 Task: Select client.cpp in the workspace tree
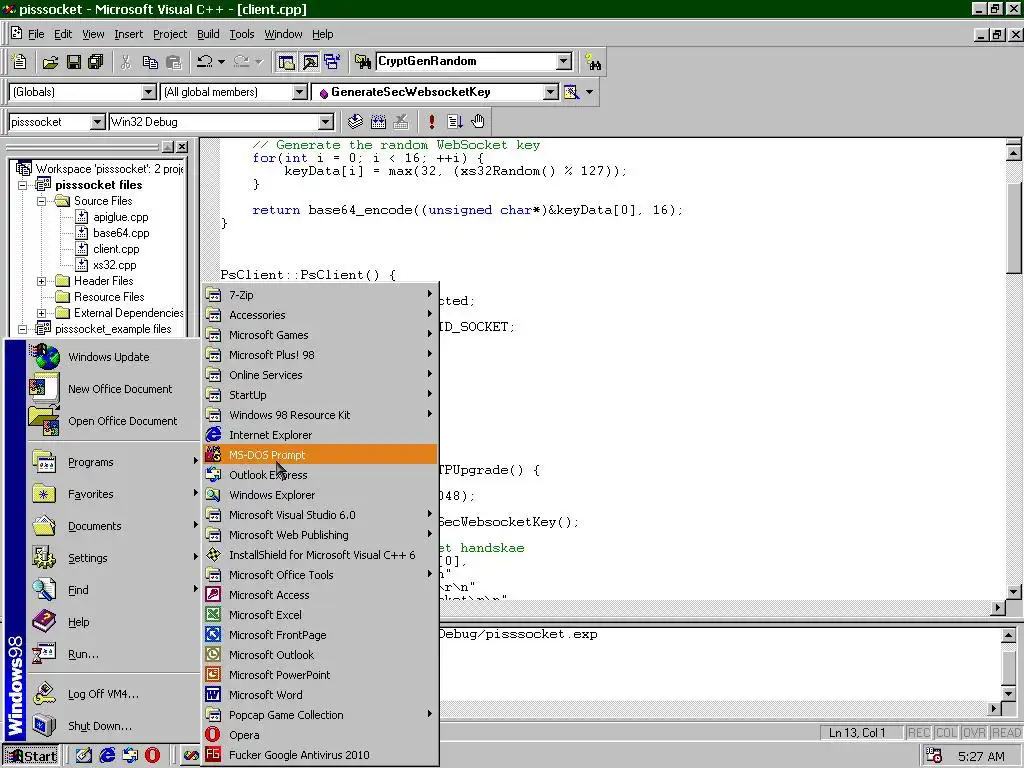pos(116,249)
